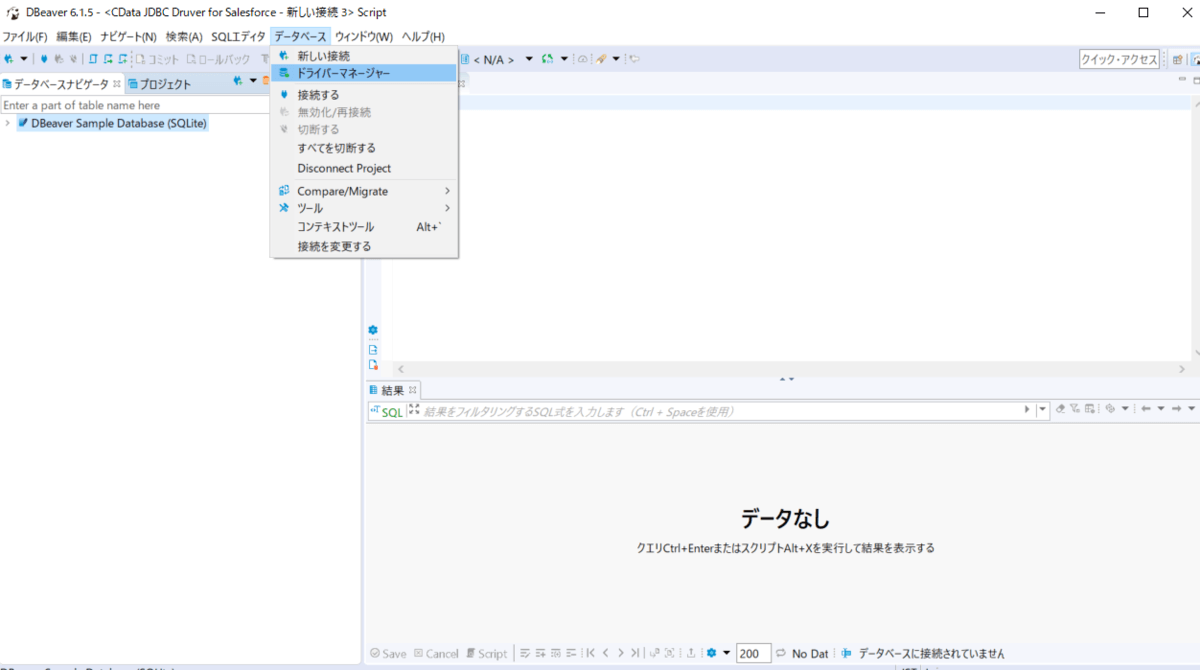This screenshot has height=670, width=1200.
Task: Go to previous row navigation icon
Action: tap(605, 653)
